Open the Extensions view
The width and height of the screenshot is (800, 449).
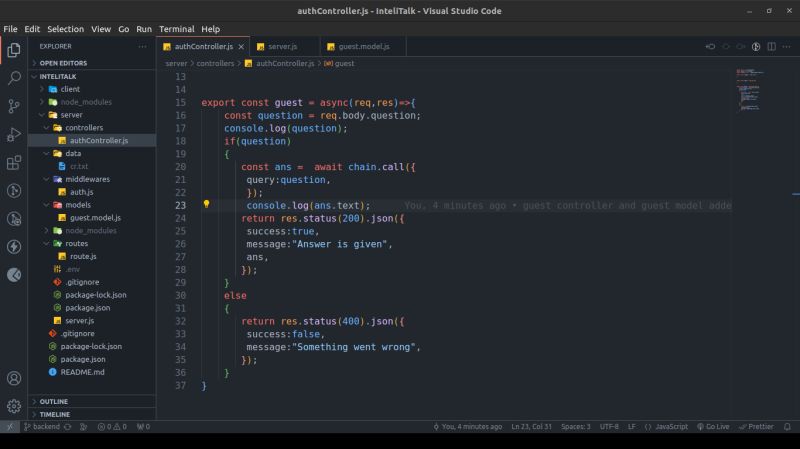click(14, 162)
